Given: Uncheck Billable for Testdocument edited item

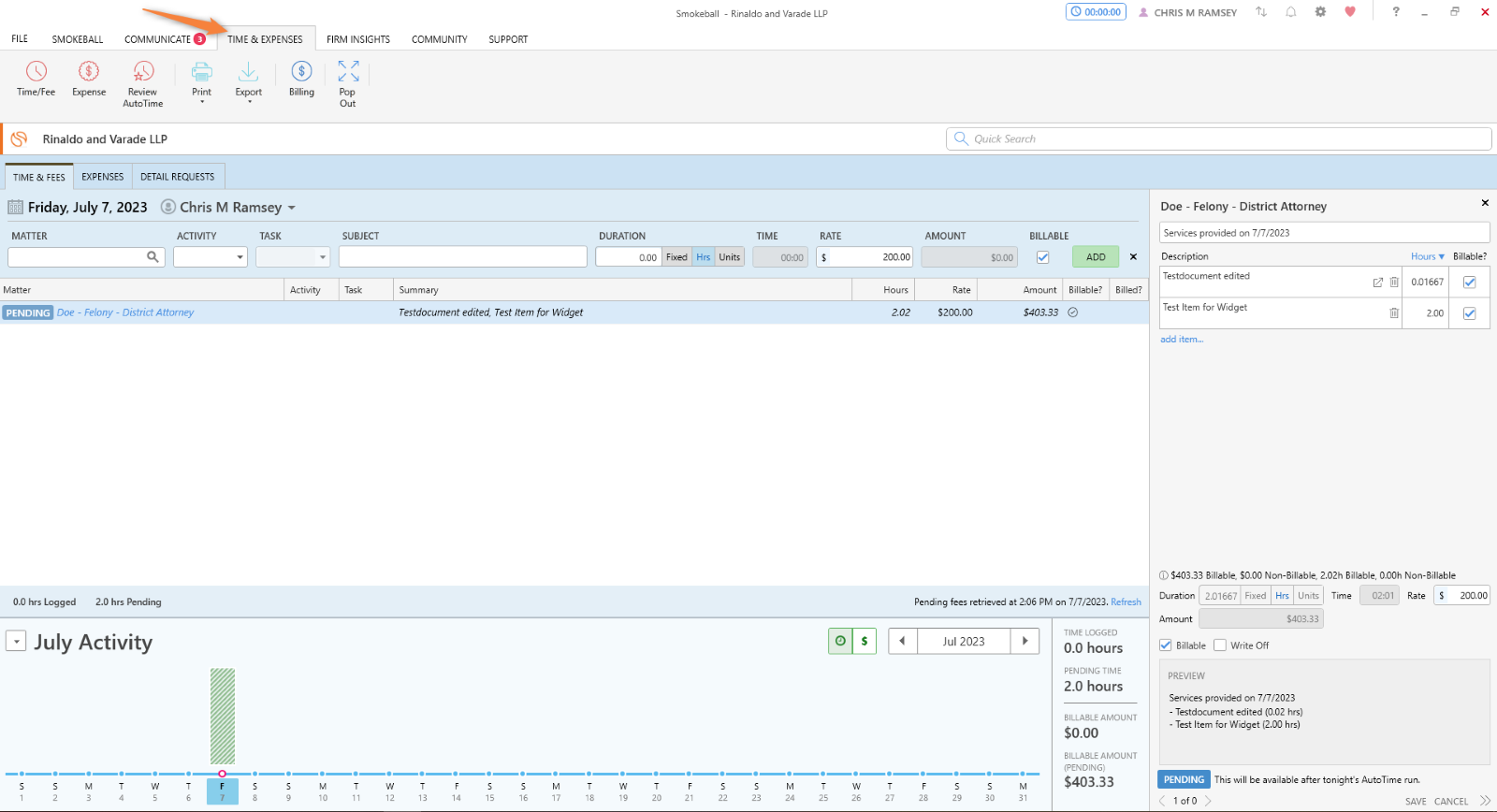Looking at the screenshot, I should [1469, 283].
